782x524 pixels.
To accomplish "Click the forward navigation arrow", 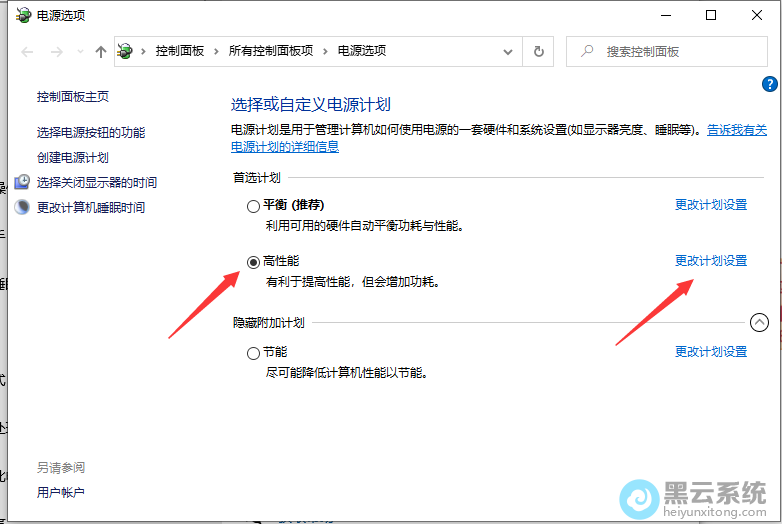I will 56,51.
